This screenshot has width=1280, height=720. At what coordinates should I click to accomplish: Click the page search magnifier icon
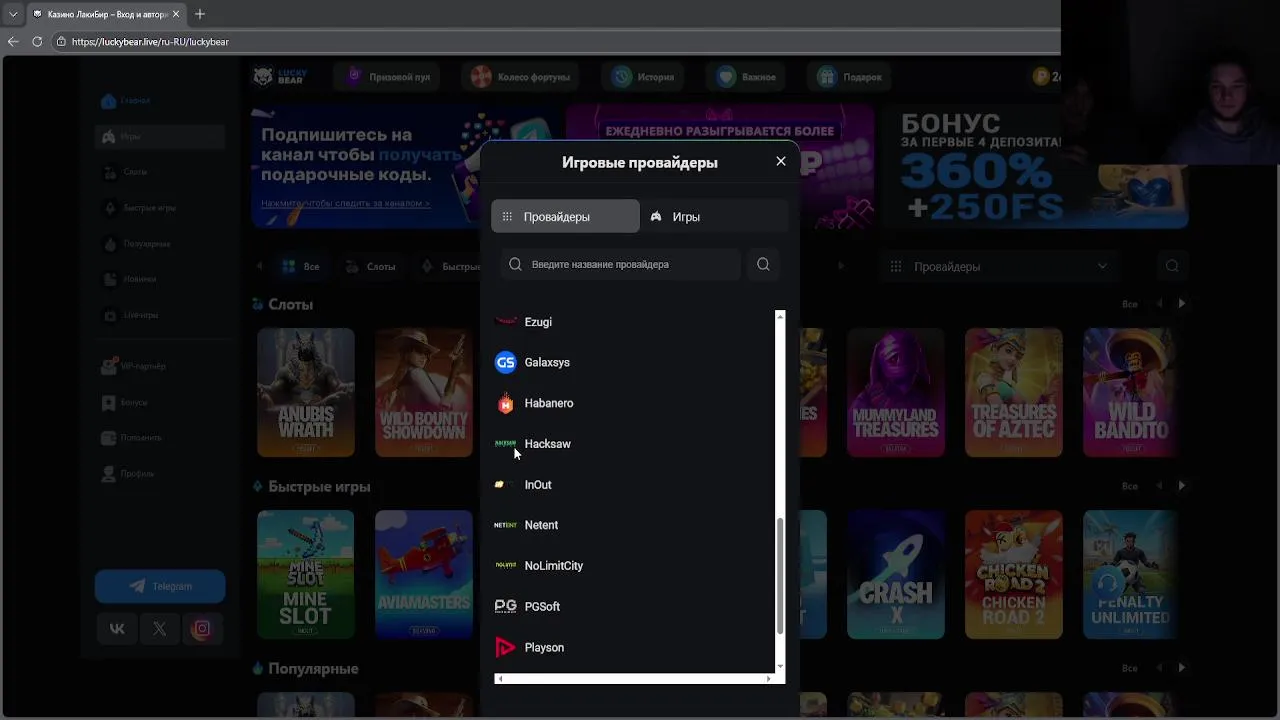click(x=1172, y=266)
